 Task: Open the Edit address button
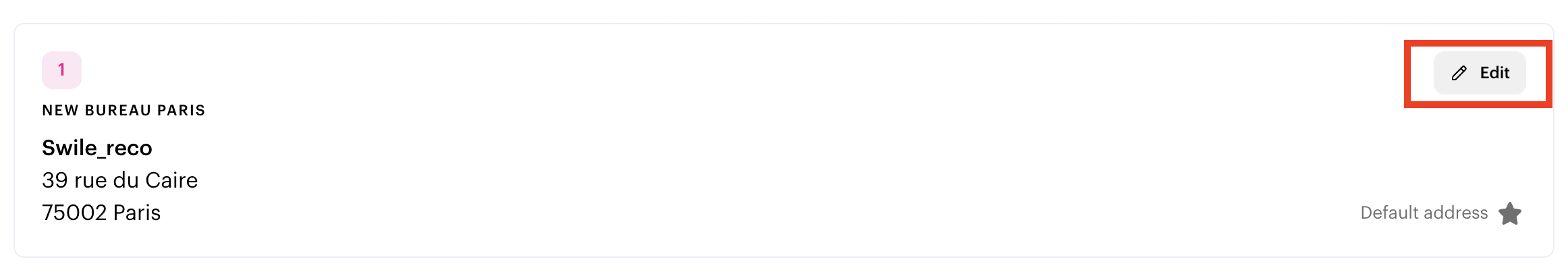click(1480, 73)
